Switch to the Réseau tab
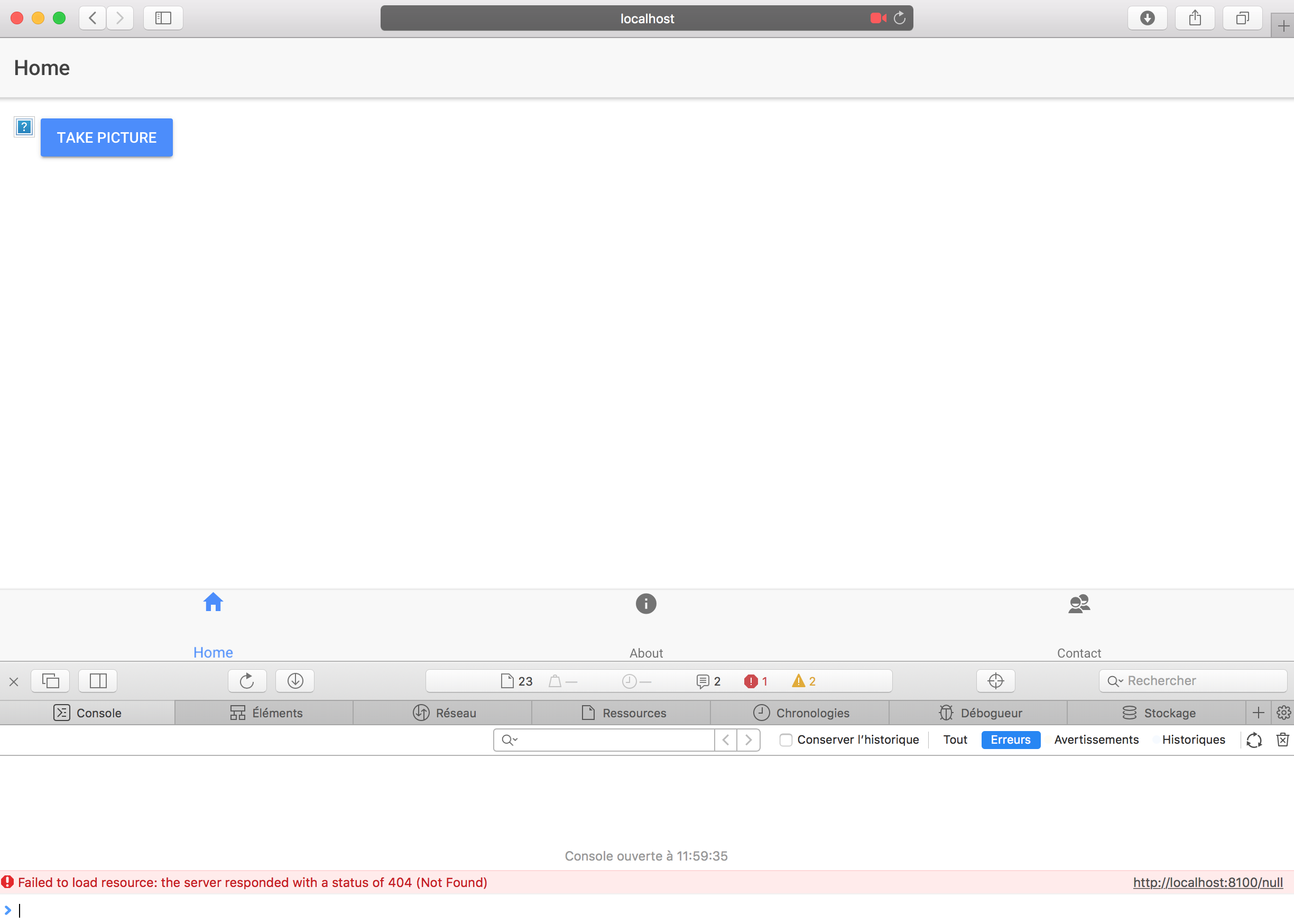 point(443,713)
